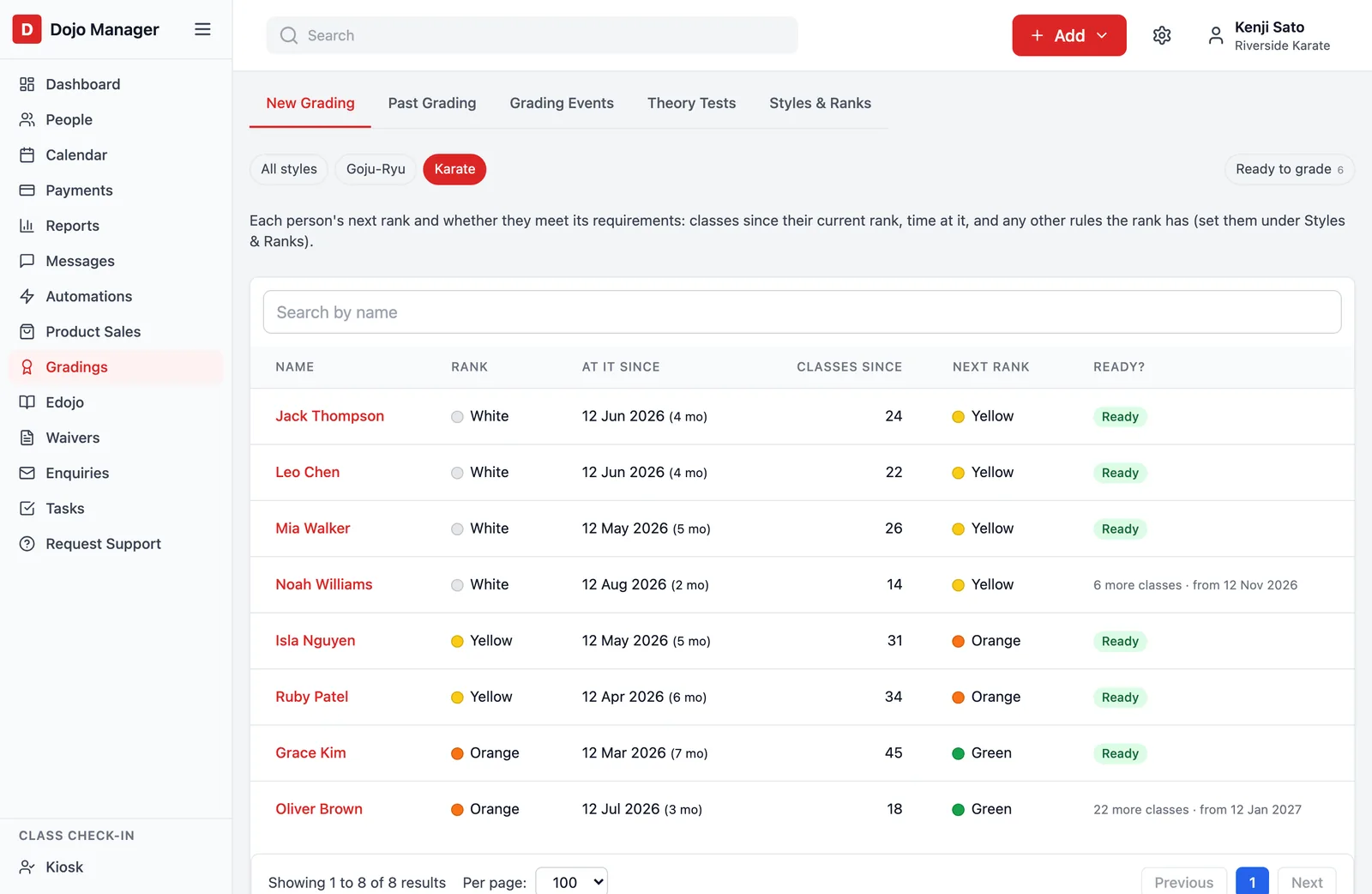Click the Tasks checkbox icon
Screen dimensions: 1372x894
pos(27,508)
